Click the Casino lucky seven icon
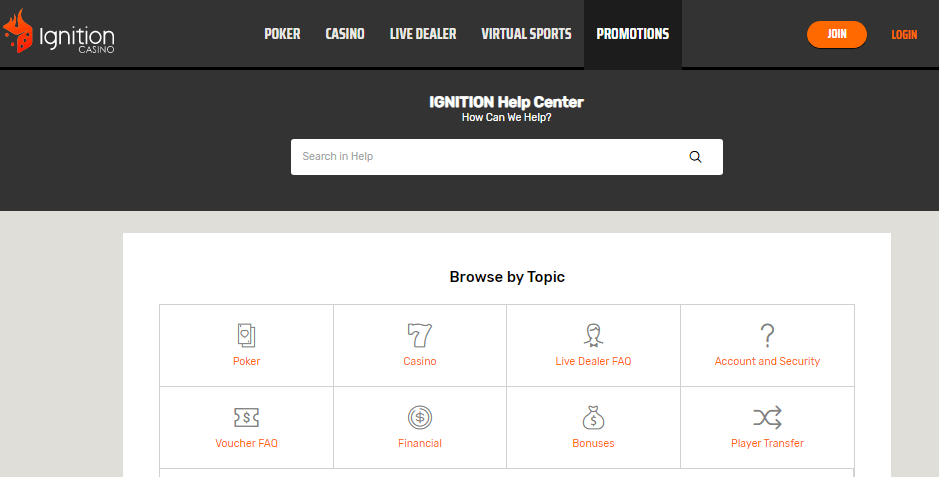This screenshot has width=939, height=477. click(420, 335)
